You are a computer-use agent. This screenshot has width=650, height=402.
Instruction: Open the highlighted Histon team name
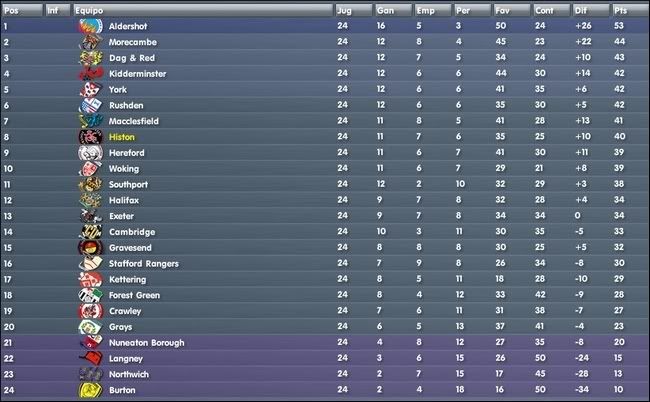point(122,137)
